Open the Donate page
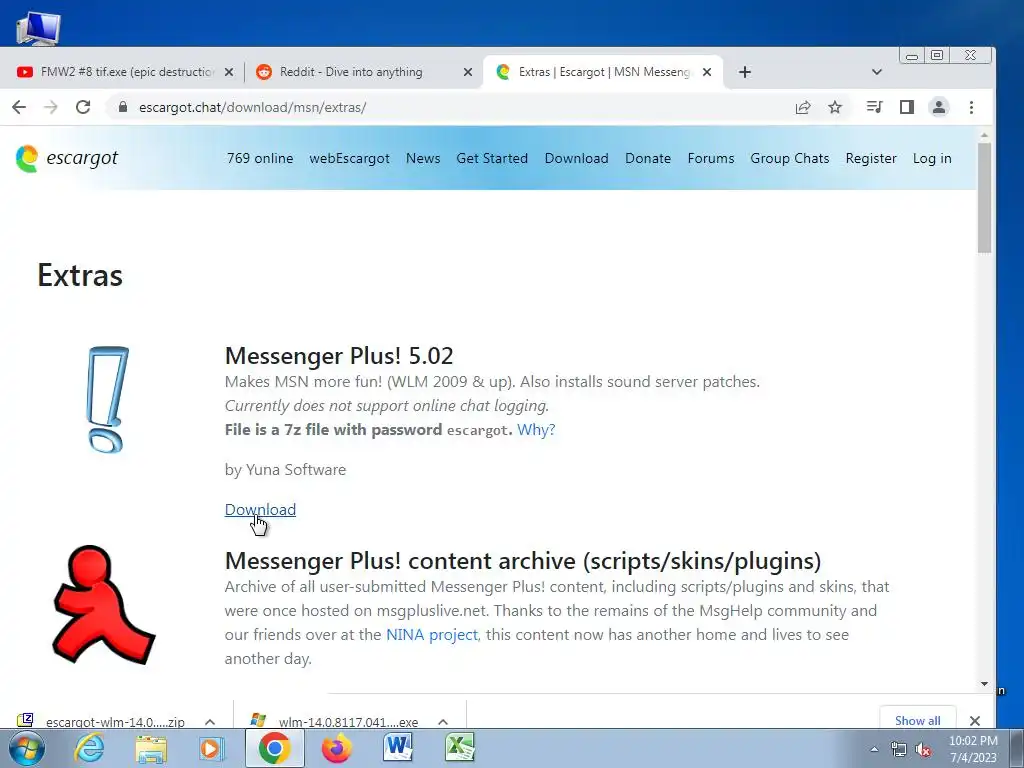This screenshot has height=768, width=1024. pos(648,158)
